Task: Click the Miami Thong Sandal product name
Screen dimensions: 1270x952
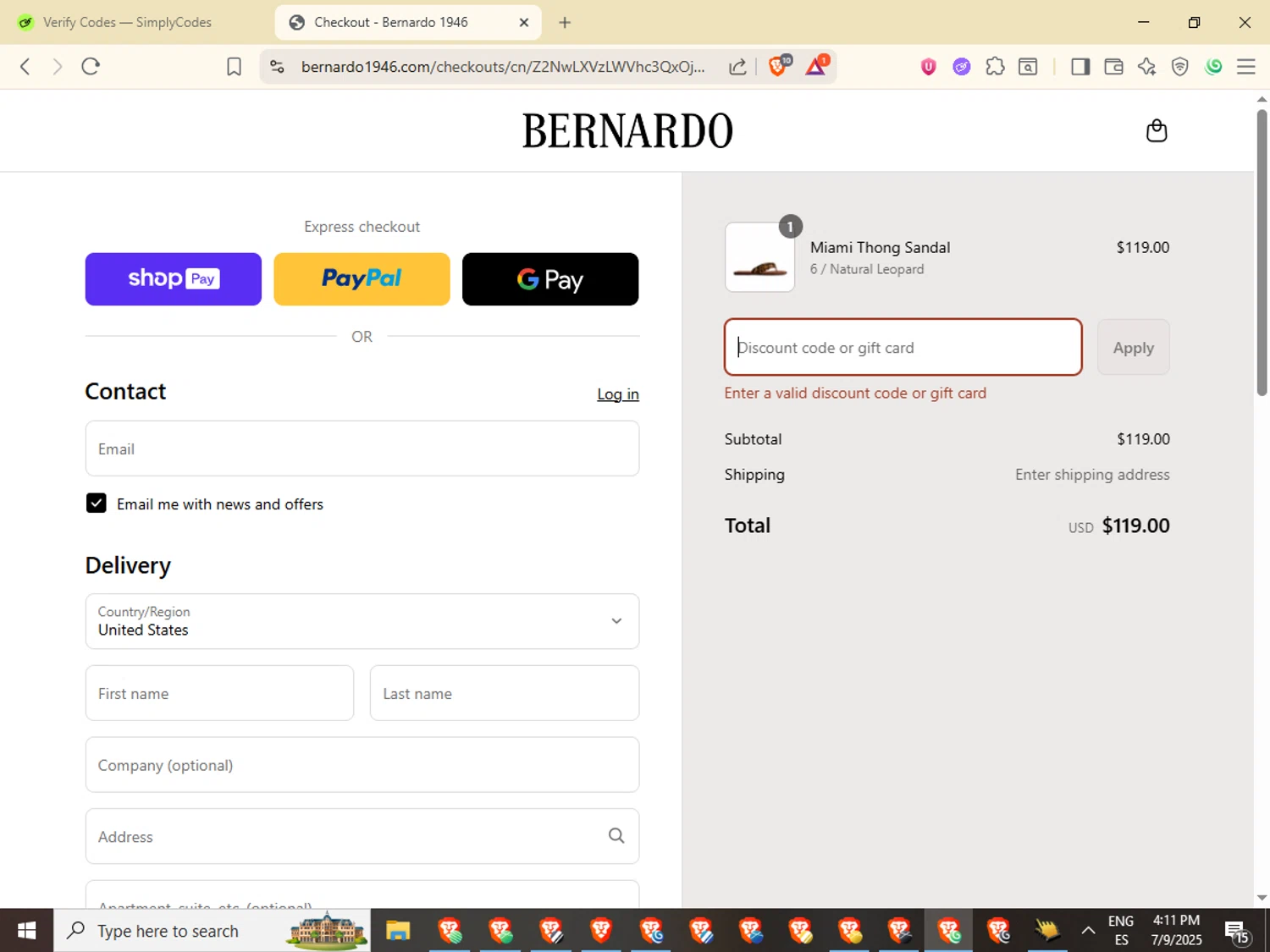Action: [x=880, y=247]
